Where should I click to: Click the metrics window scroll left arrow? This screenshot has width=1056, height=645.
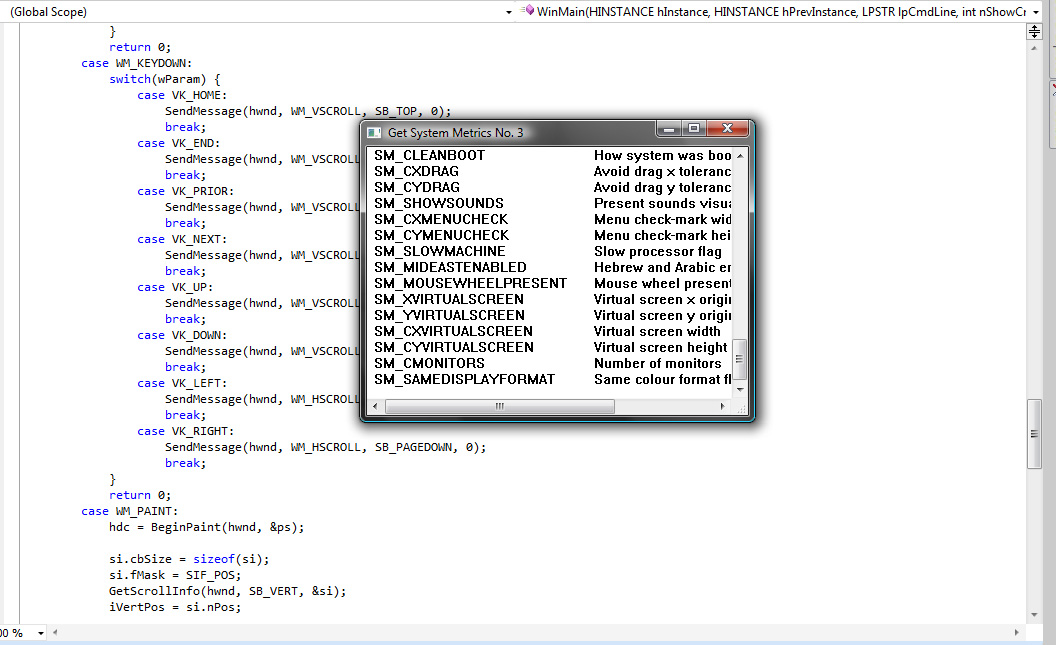click(375, 406)
